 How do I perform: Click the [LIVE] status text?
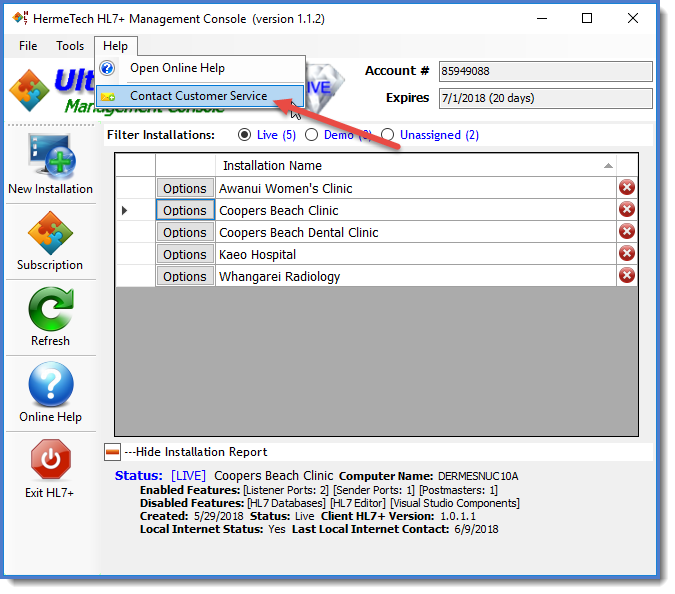tap(189, 476)
